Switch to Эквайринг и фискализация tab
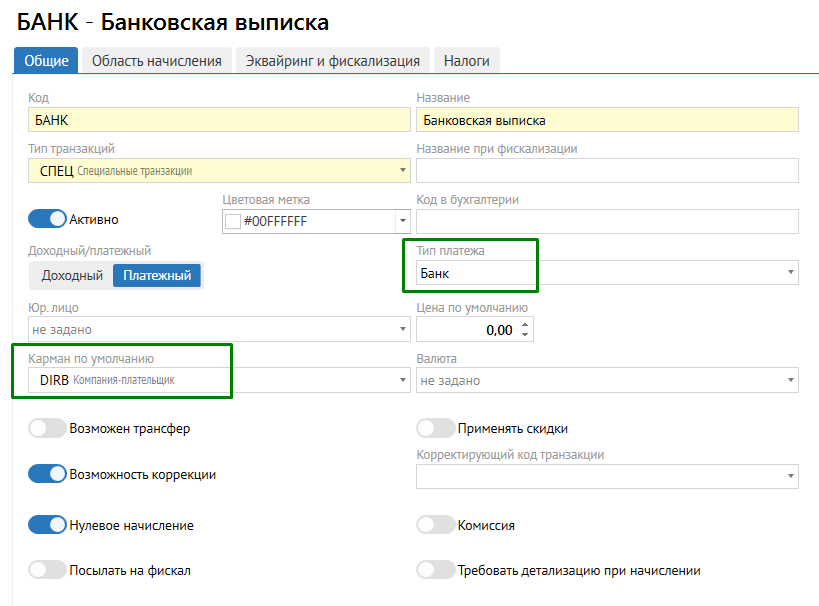The width and height of the screenshot is (819, 606). click(333, 60)
